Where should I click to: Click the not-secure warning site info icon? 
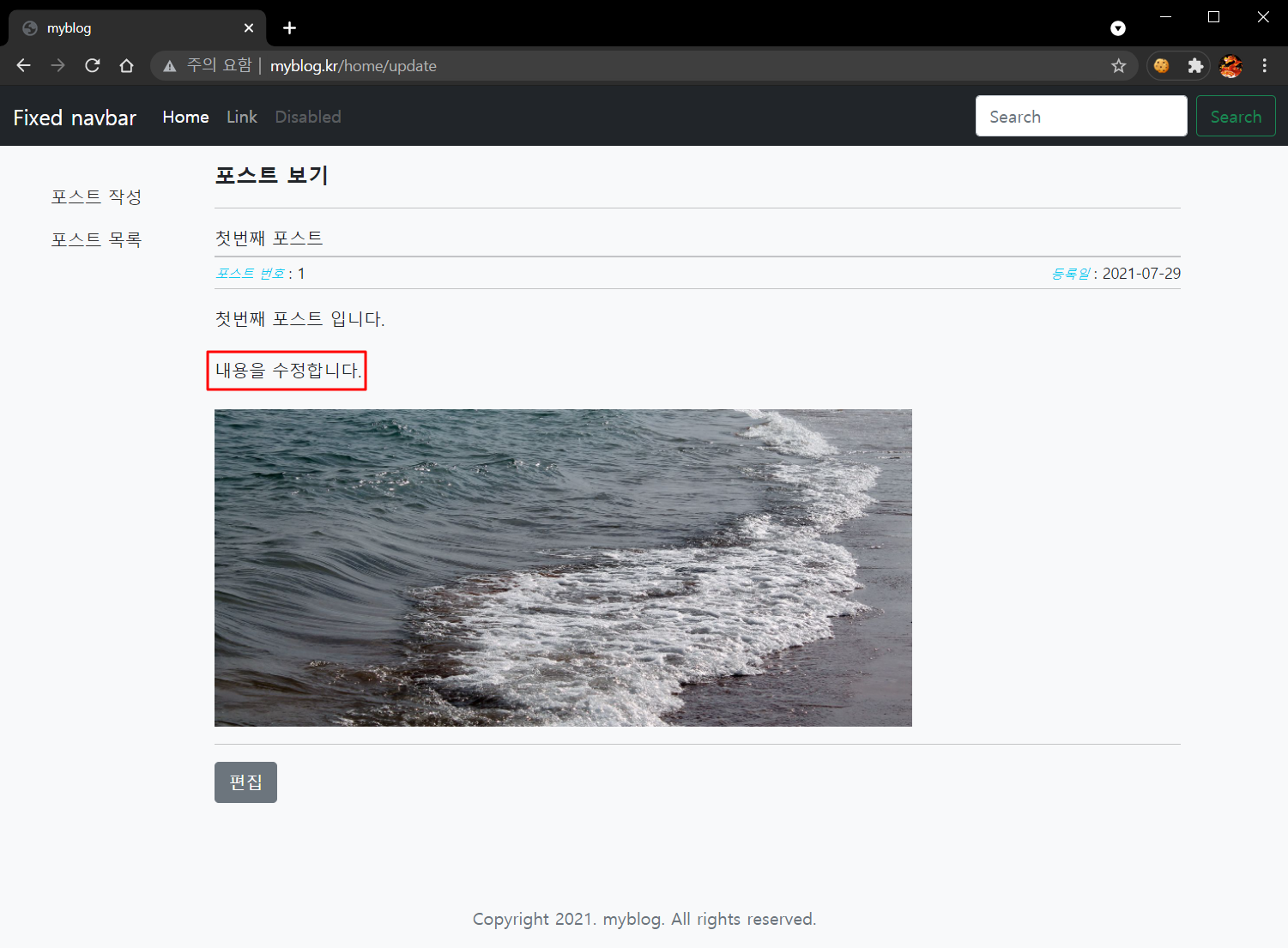(170, 66)
